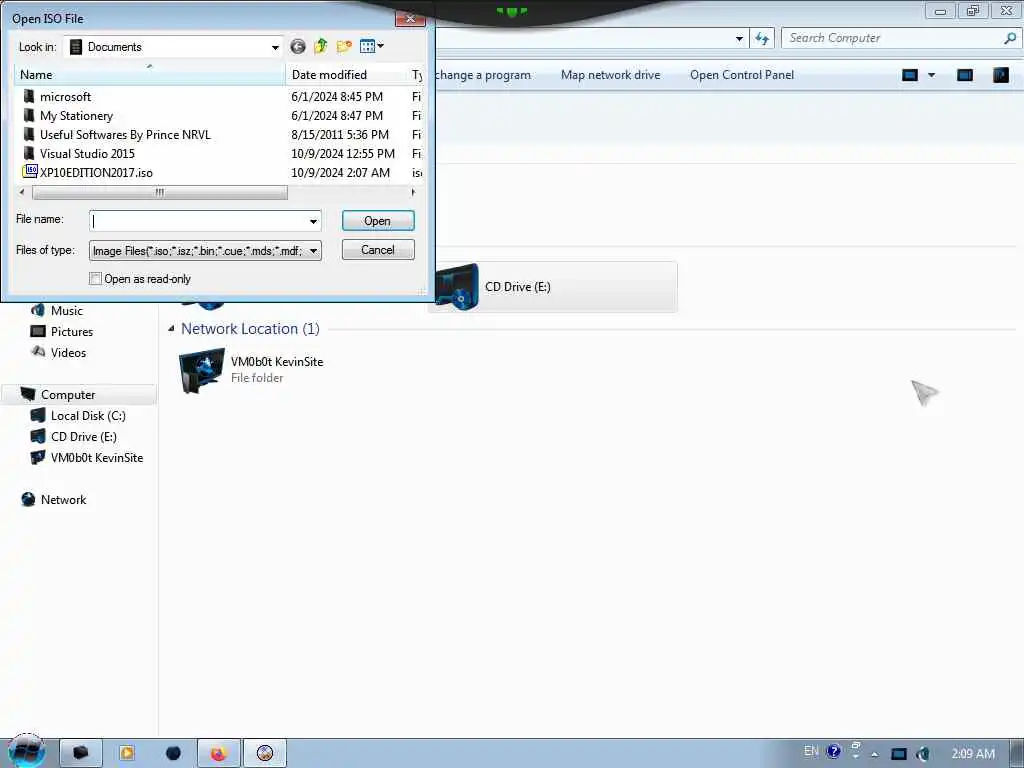The image size is (1024, 768).
Task: Open Firefox from the taskbar
Action: point(219,753)
